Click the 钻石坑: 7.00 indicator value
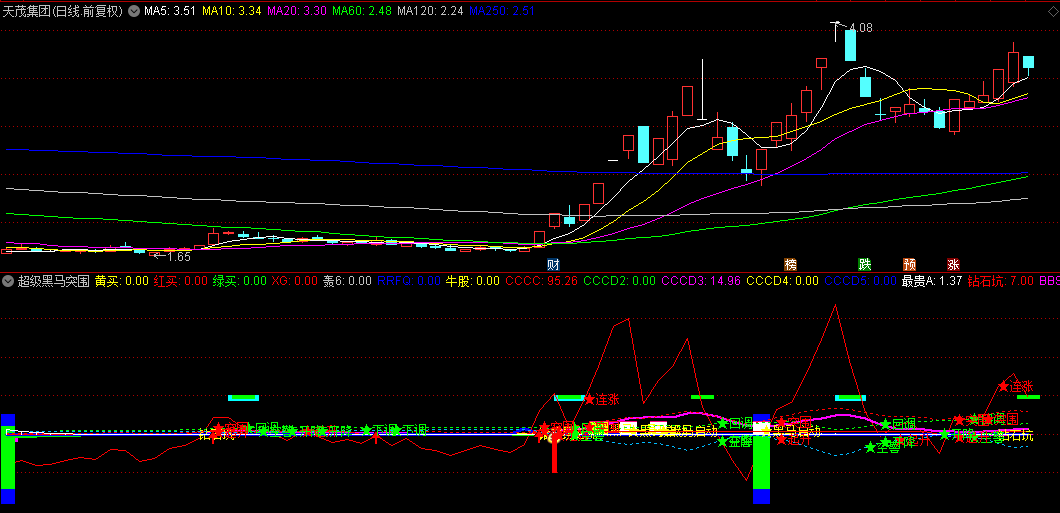The image size is (1060, 513). tap(1001, 280)
